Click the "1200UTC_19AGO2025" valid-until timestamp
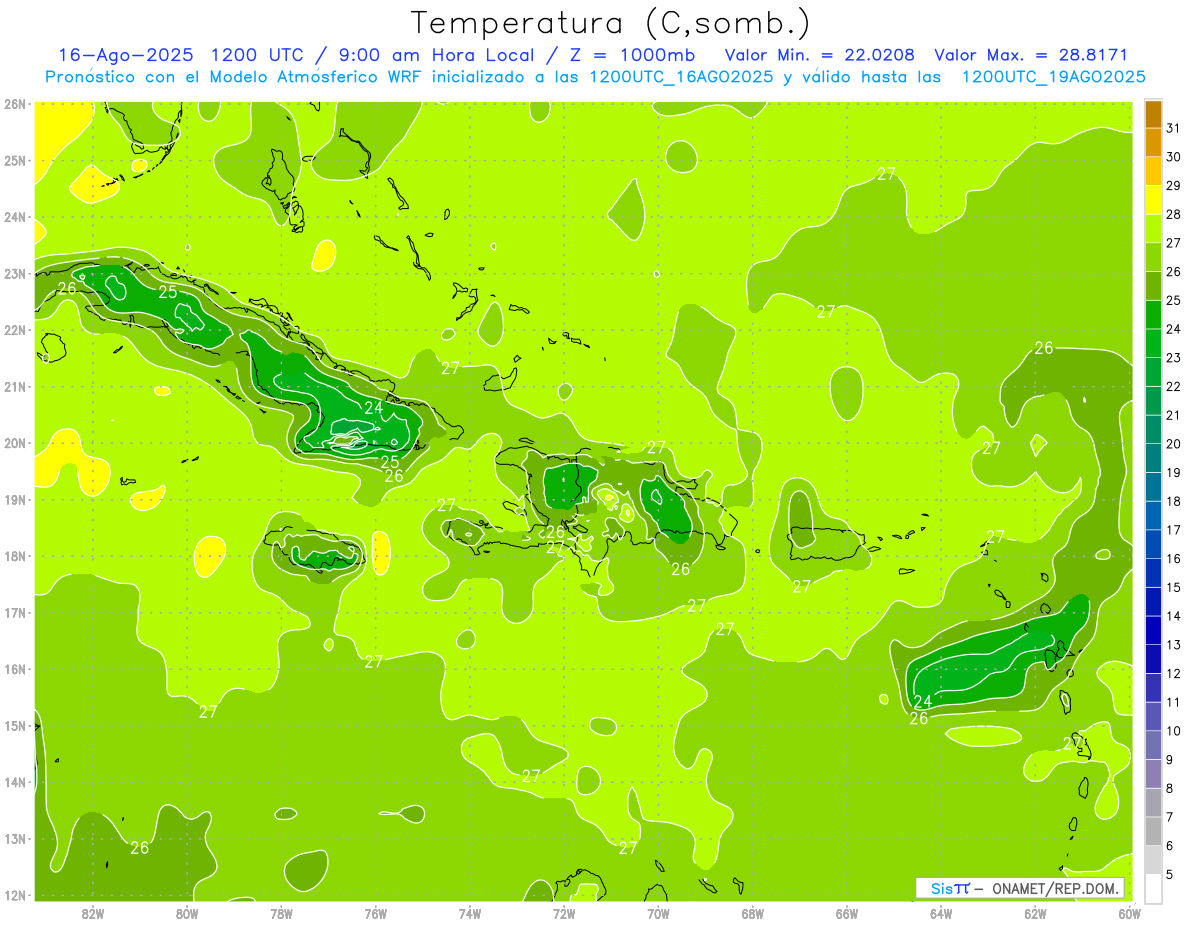The image size is (1200, 927). coord(1054,76)
